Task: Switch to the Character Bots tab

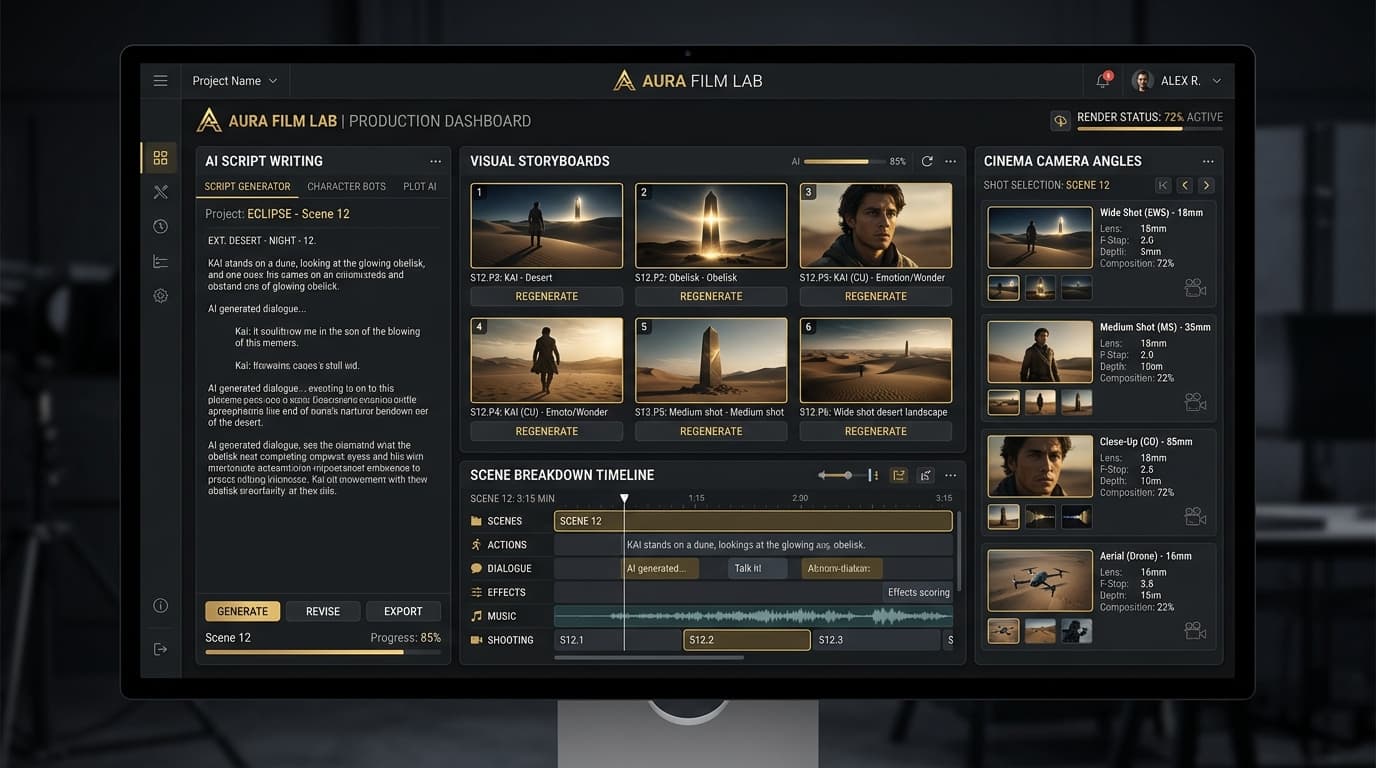Action: [x=346, y=187]
